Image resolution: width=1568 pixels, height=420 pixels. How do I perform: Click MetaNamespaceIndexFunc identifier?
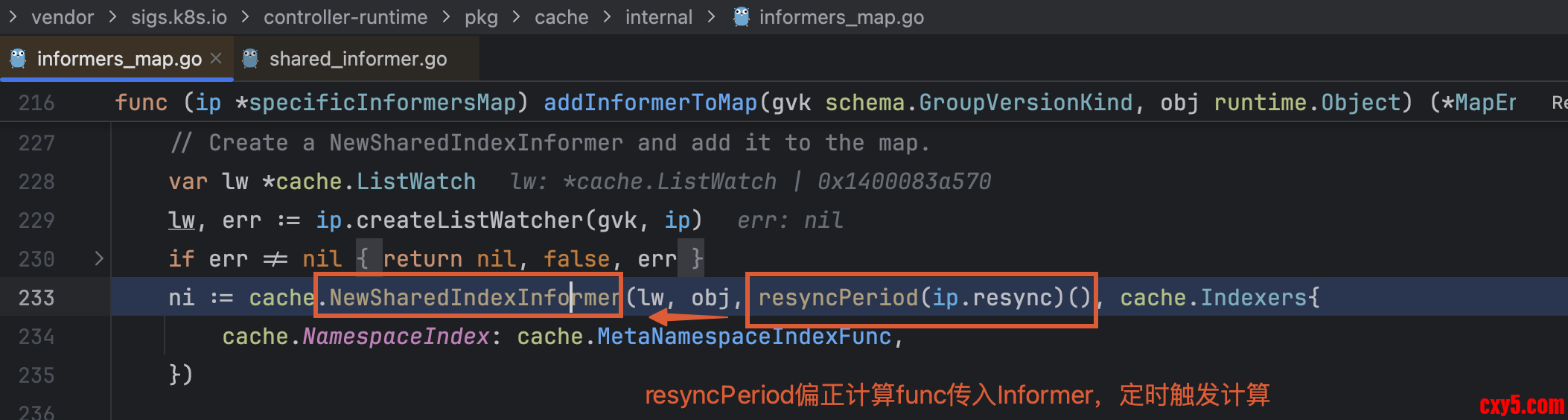tap(744, 337)
